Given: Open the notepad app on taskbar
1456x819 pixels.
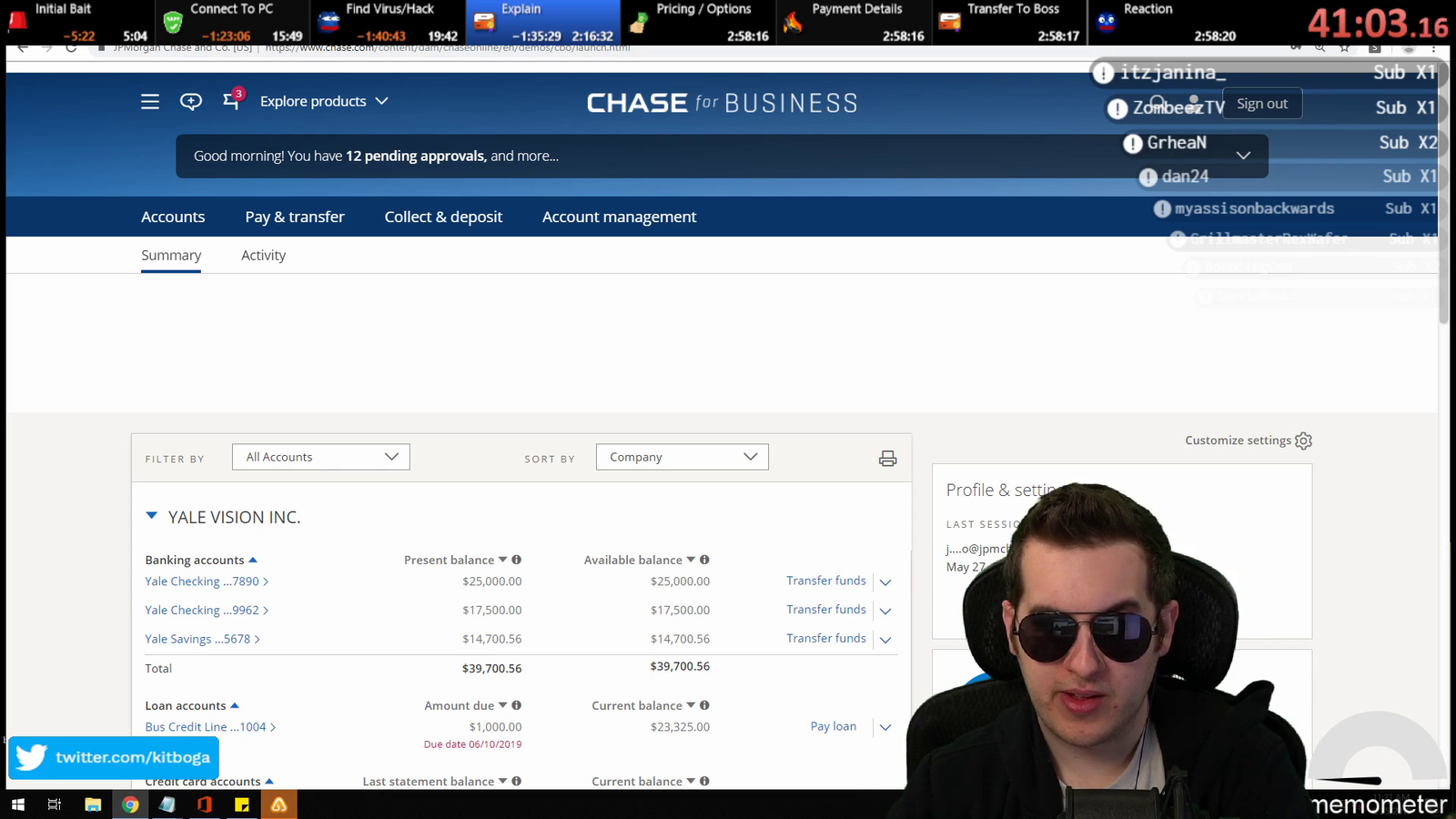Looking at the screenshot, I should click(x=167, y=804).
